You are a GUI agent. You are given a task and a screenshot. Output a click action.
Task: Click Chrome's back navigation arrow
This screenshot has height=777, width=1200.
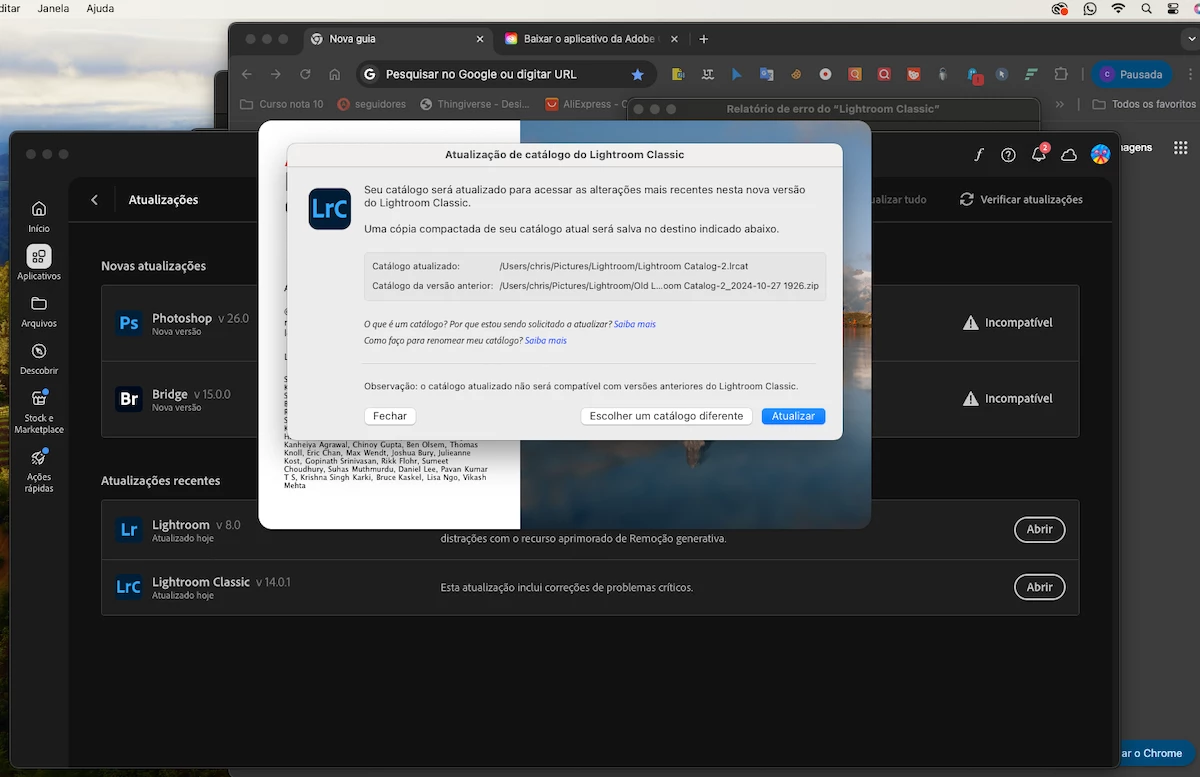pyautogui.click(x=247, y=74)
